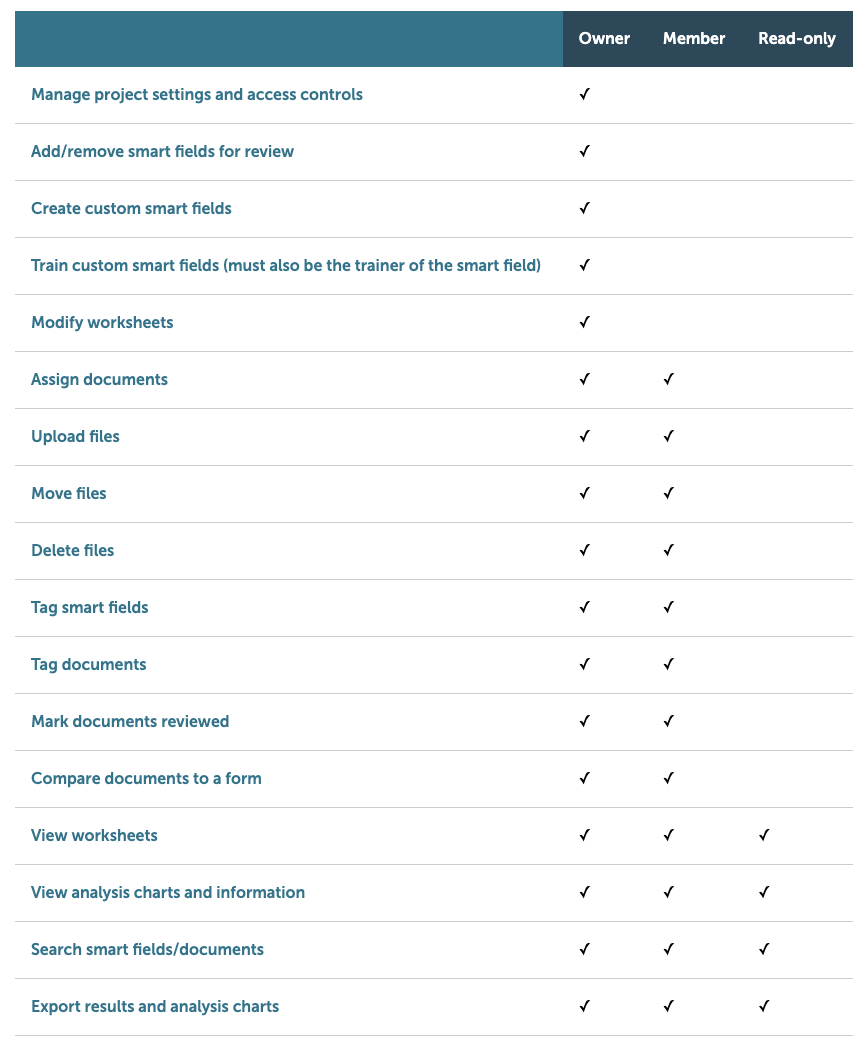Image resolution: width=866 pixels, height=1052 pixels.
Task: Click the "Add/remove smart fields for review" label
Action: pyautogui.click(x=162, y=151)
